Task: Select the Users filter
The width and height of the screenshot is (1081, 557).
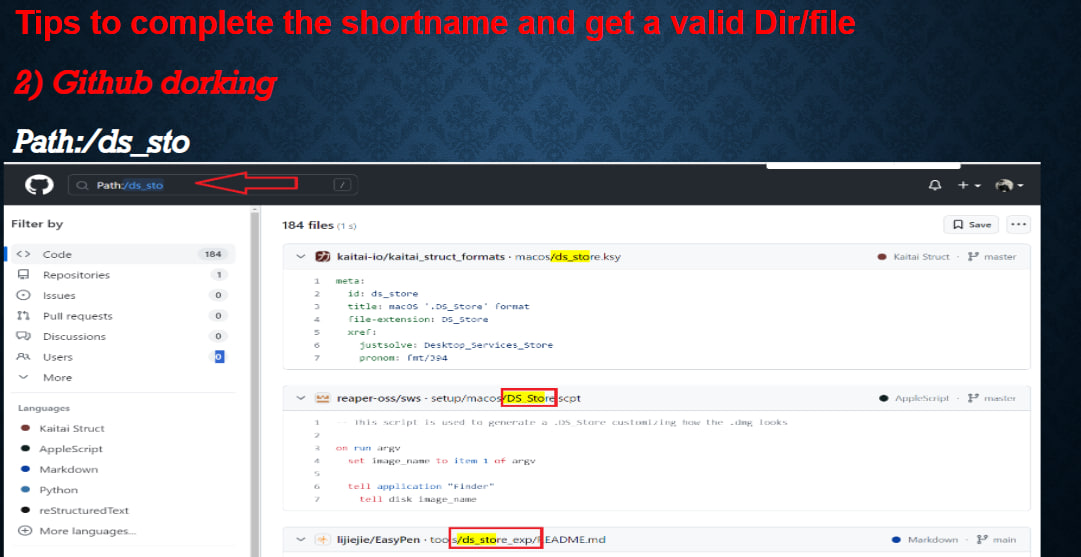Action: 121,357
